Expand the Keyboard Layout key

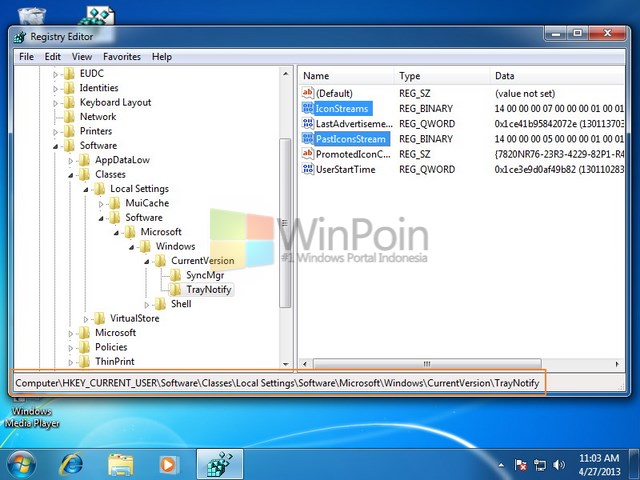tap(56, 103)
